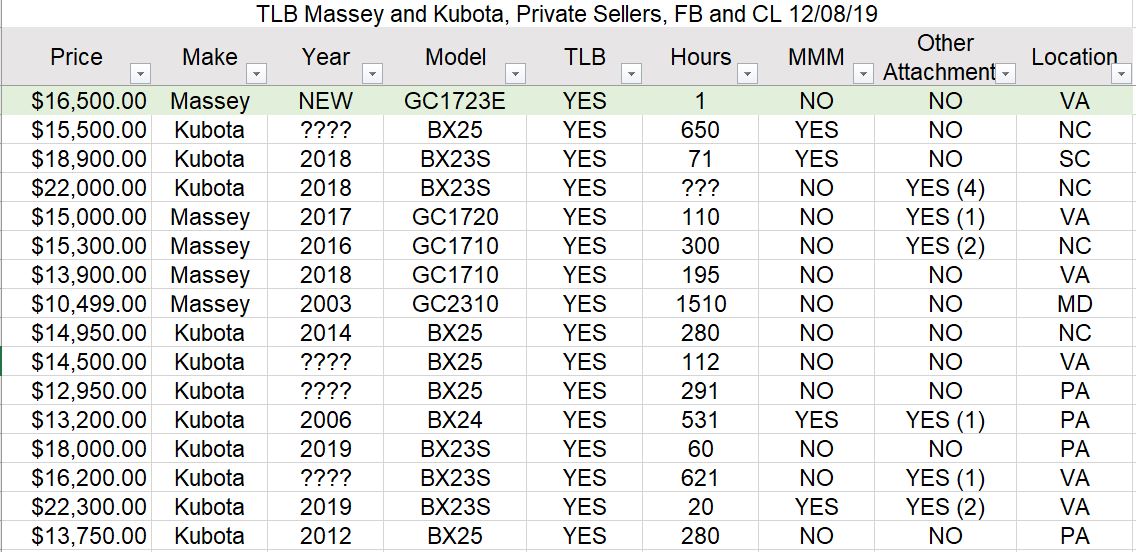The image size is (1136, 552).
Task: Open the Other Attachment filter dropdown
Action: [x=1006, y=74]
